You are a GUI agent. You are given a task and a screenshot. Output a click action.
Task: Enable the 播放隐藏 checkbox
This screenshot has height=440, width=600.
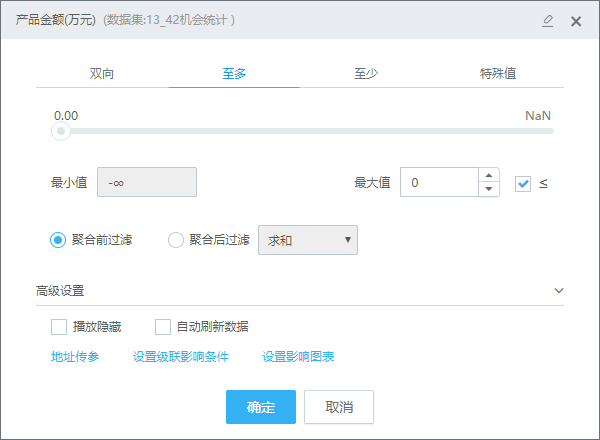[x=59, y=327]
